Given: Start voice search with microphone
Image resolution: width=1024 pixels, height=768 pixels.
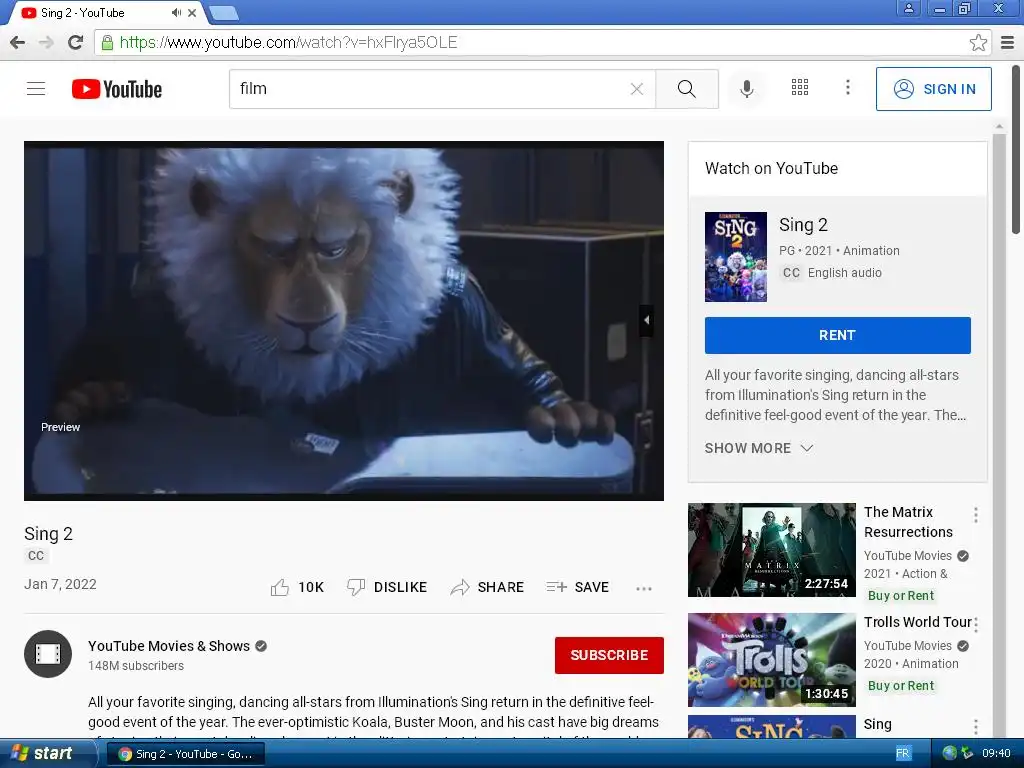Looking at the screenshot, I should point(746,89).
